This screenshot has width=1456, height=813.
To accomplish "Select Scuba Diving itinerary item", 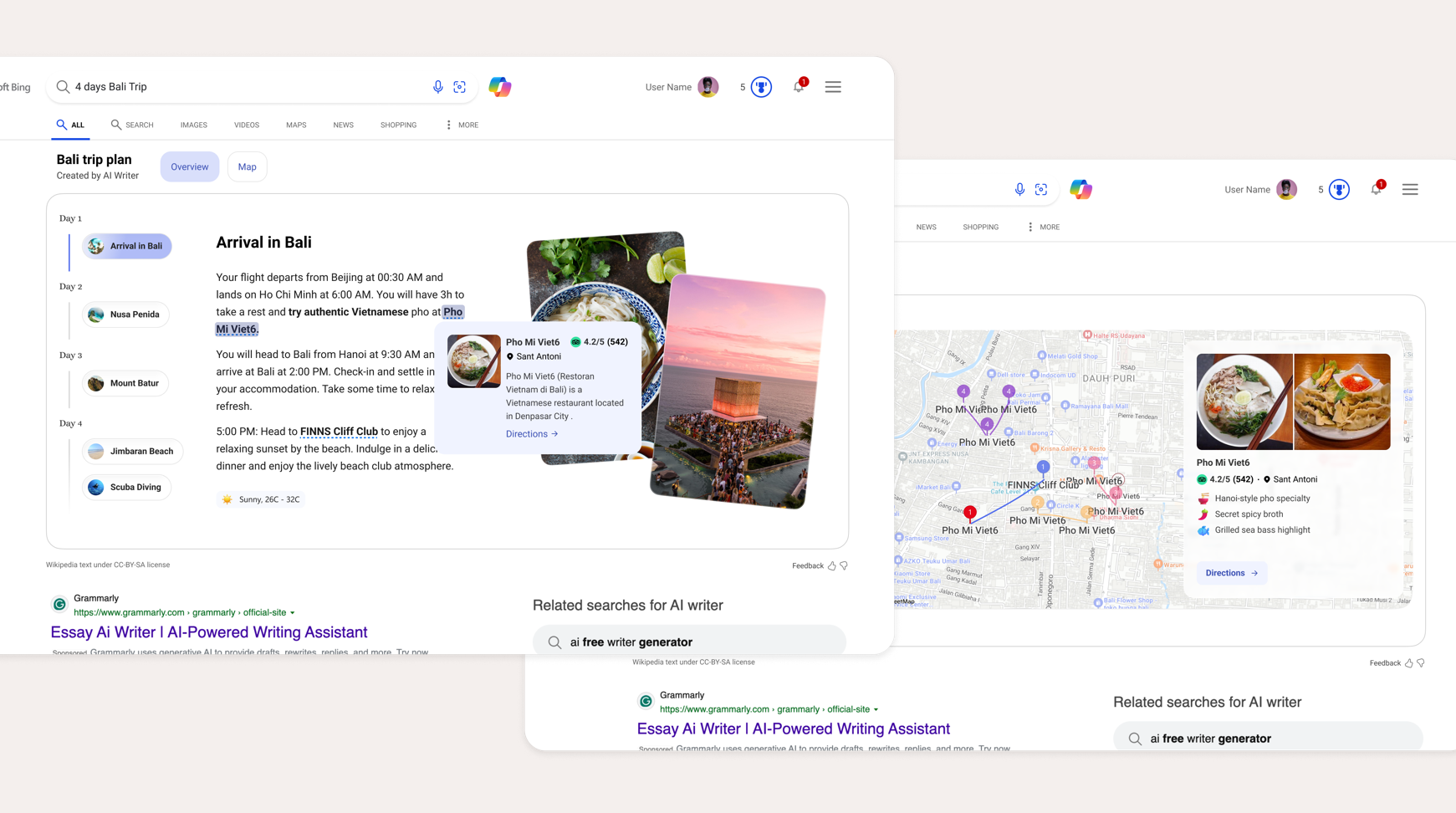I will click(126, 487).
